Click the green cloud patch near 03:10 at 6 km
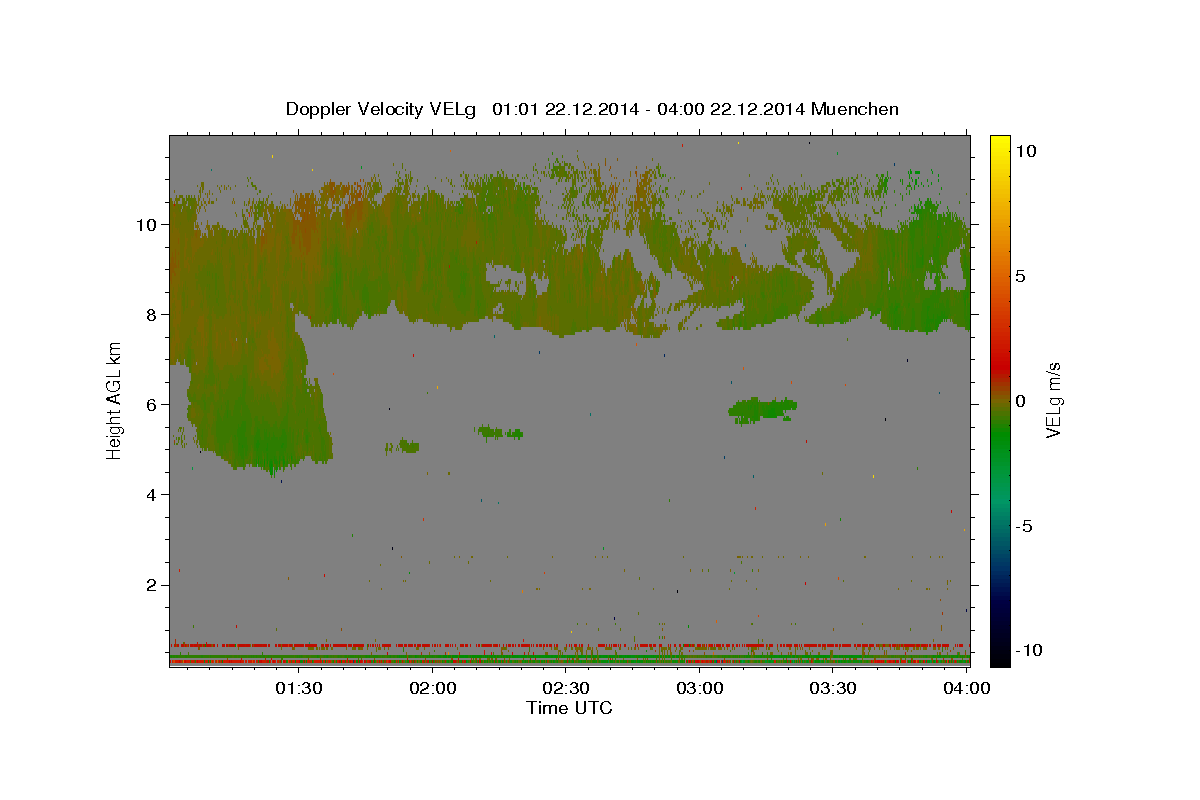 click(762, 408)
